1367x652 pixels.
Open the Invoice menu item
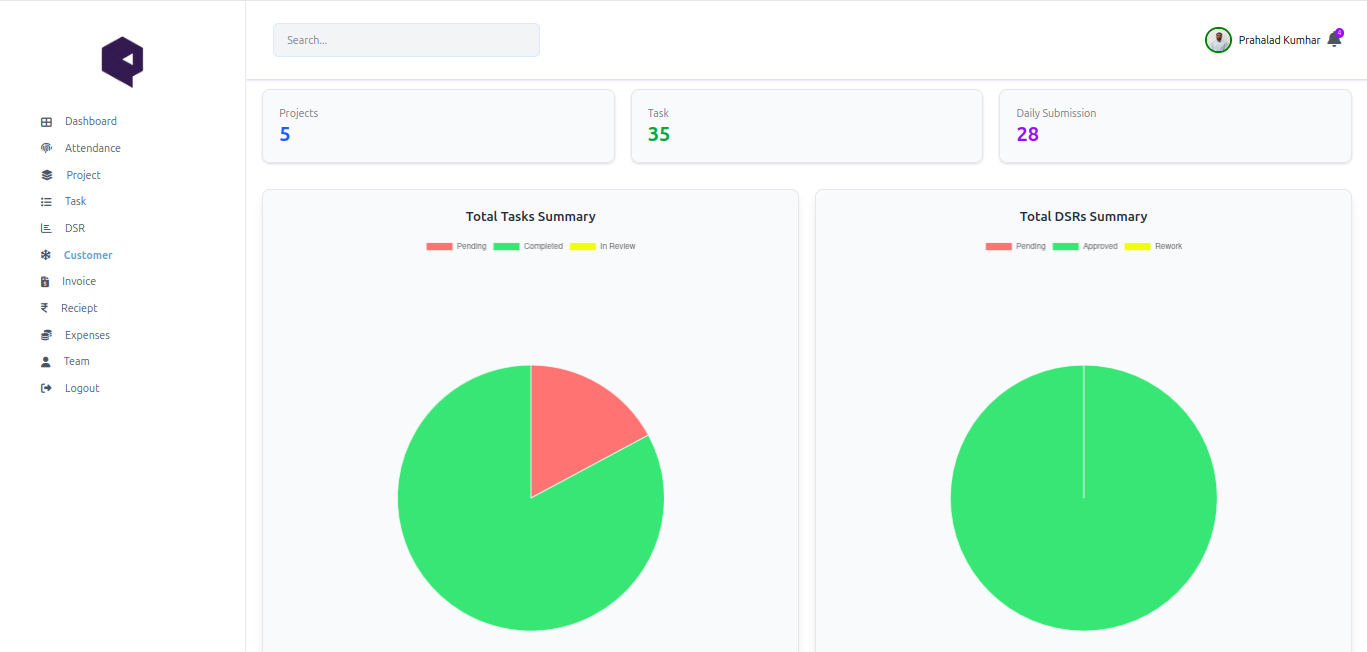pyautogui.click(x=79, y=282)
